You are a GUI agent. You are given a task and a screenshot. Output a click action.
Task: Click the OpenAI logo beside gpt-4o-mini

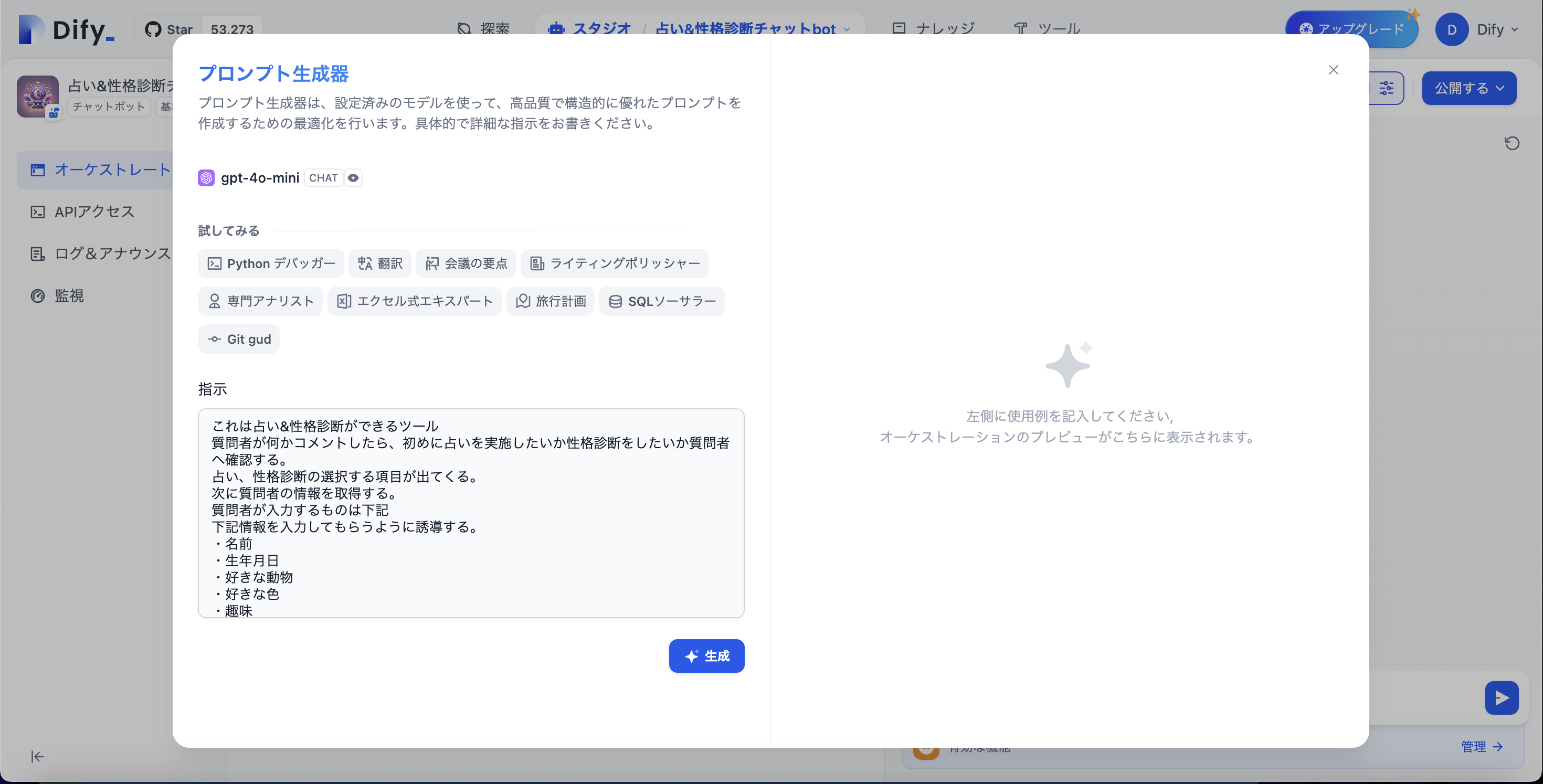[x=206, y=177]
